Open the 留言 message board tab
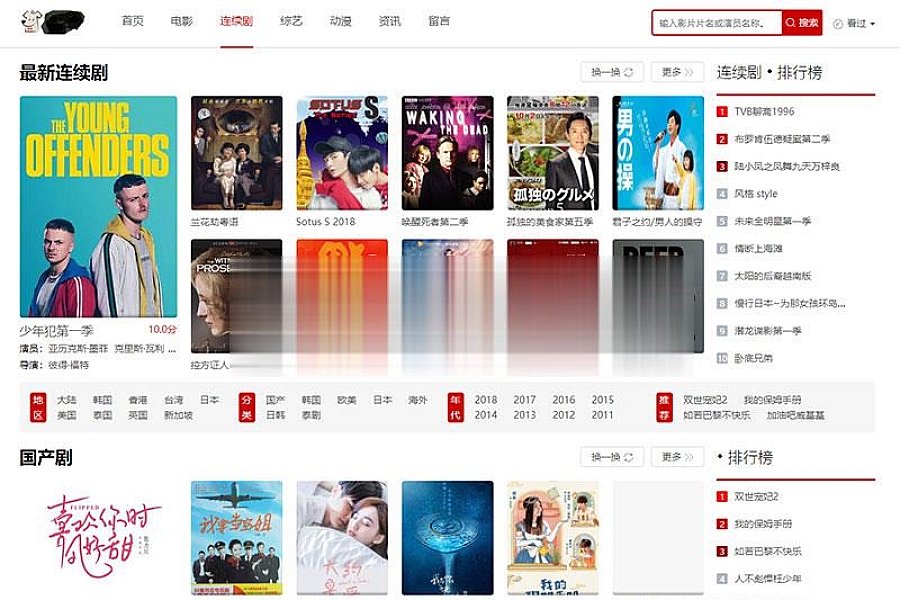The height and width of the screenshot is (600, 900). coord(439,21)
